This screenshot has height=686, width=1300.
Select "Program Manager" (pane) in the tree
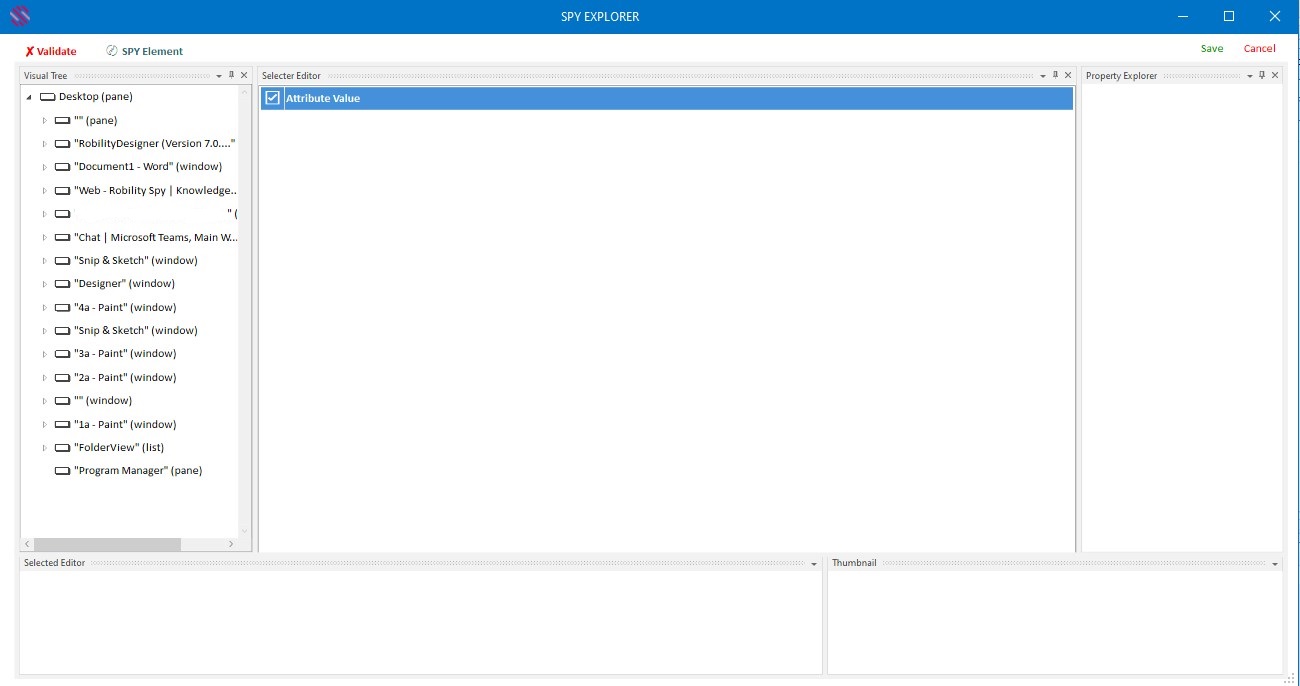tap(137, 471)
